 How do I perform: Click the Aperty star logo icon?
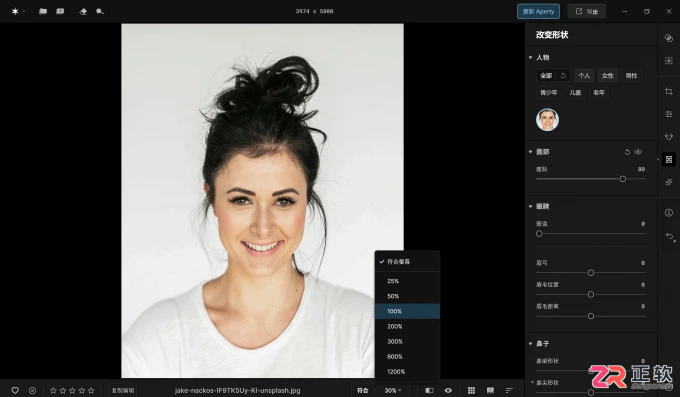coord(15,11)
